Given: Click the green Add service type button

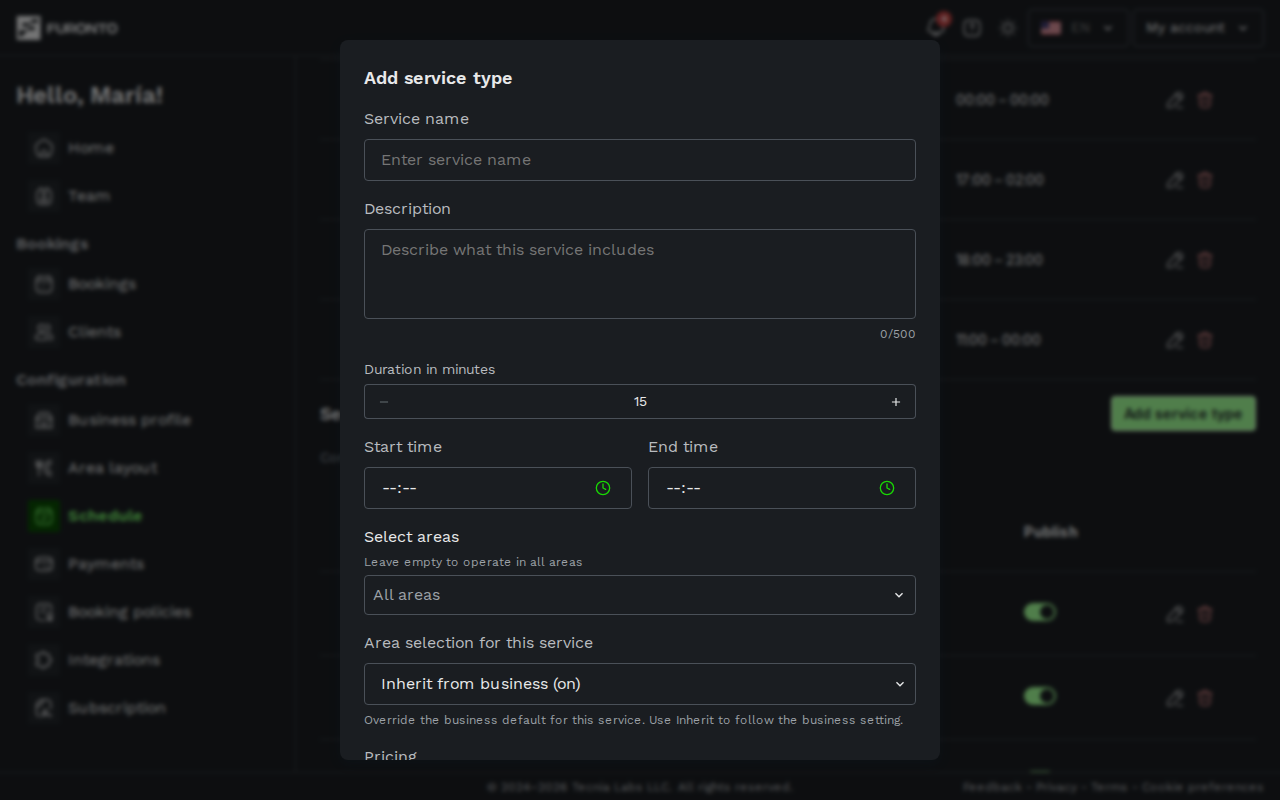Looking at the screenshot, I should [1183, 414].
